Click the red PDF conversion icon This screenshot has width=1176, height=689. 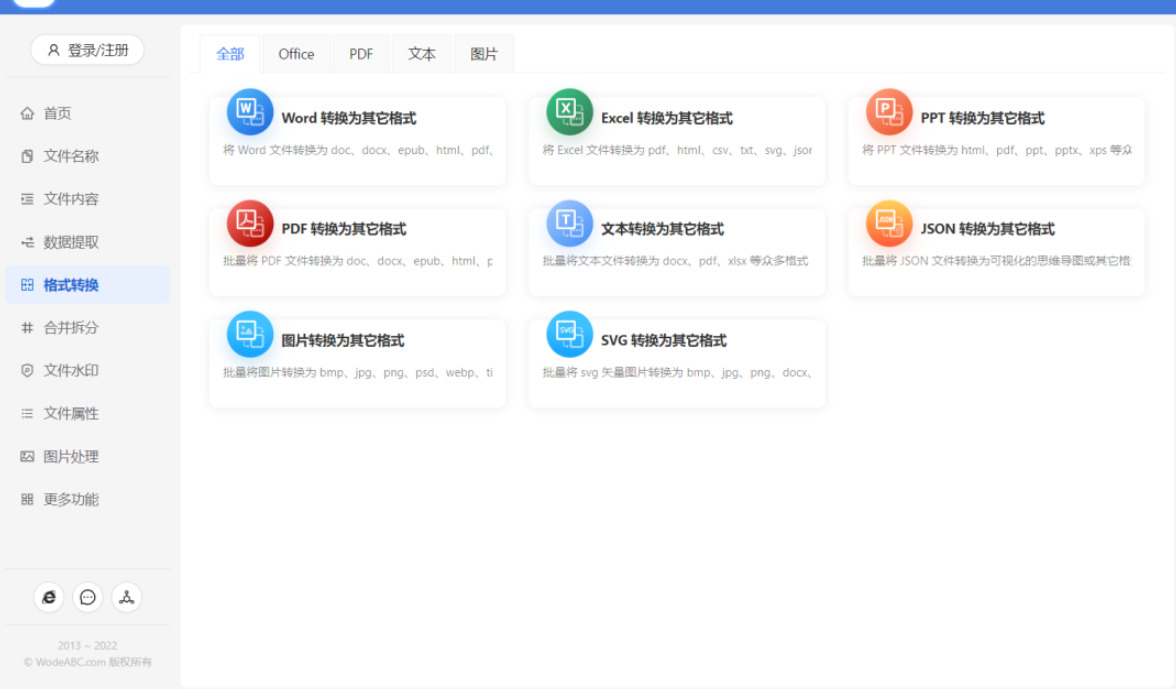click(249, 223)
